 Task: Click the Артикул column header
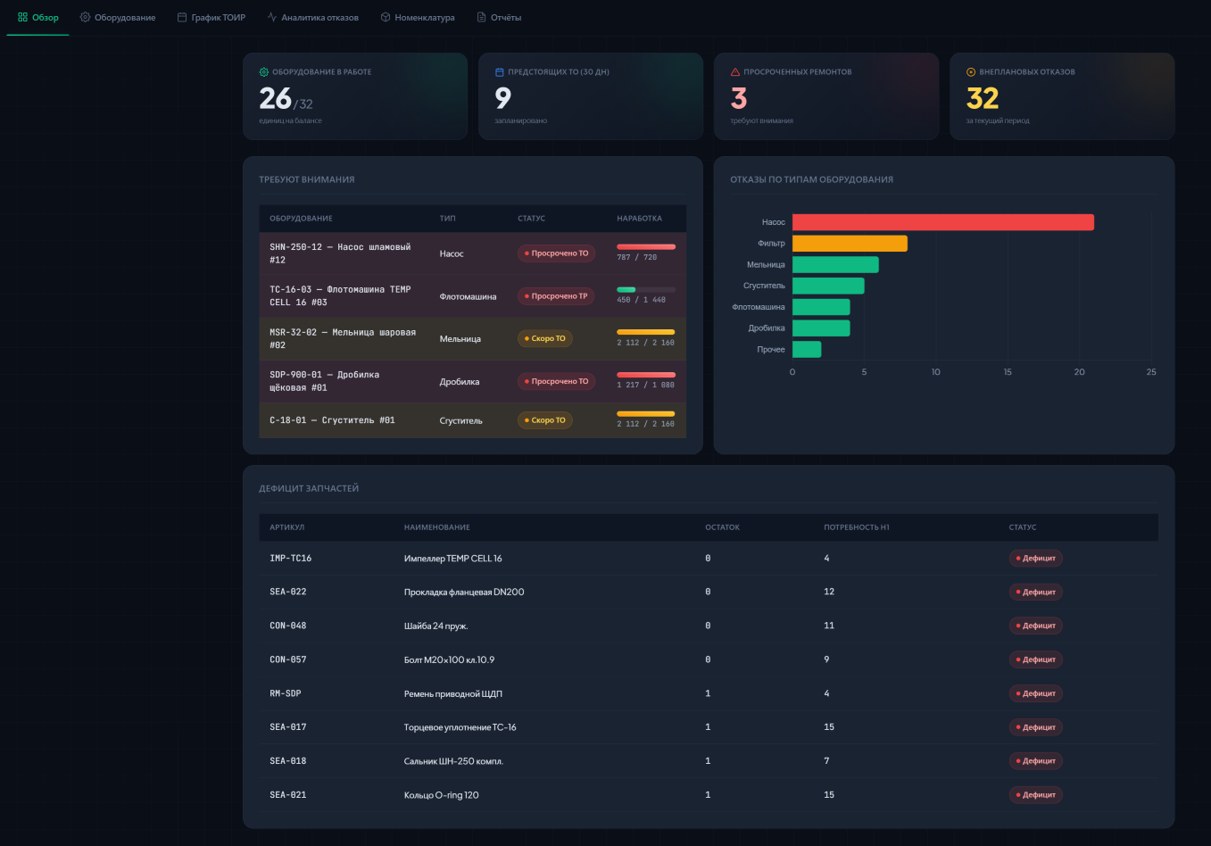tap(287, 527)
